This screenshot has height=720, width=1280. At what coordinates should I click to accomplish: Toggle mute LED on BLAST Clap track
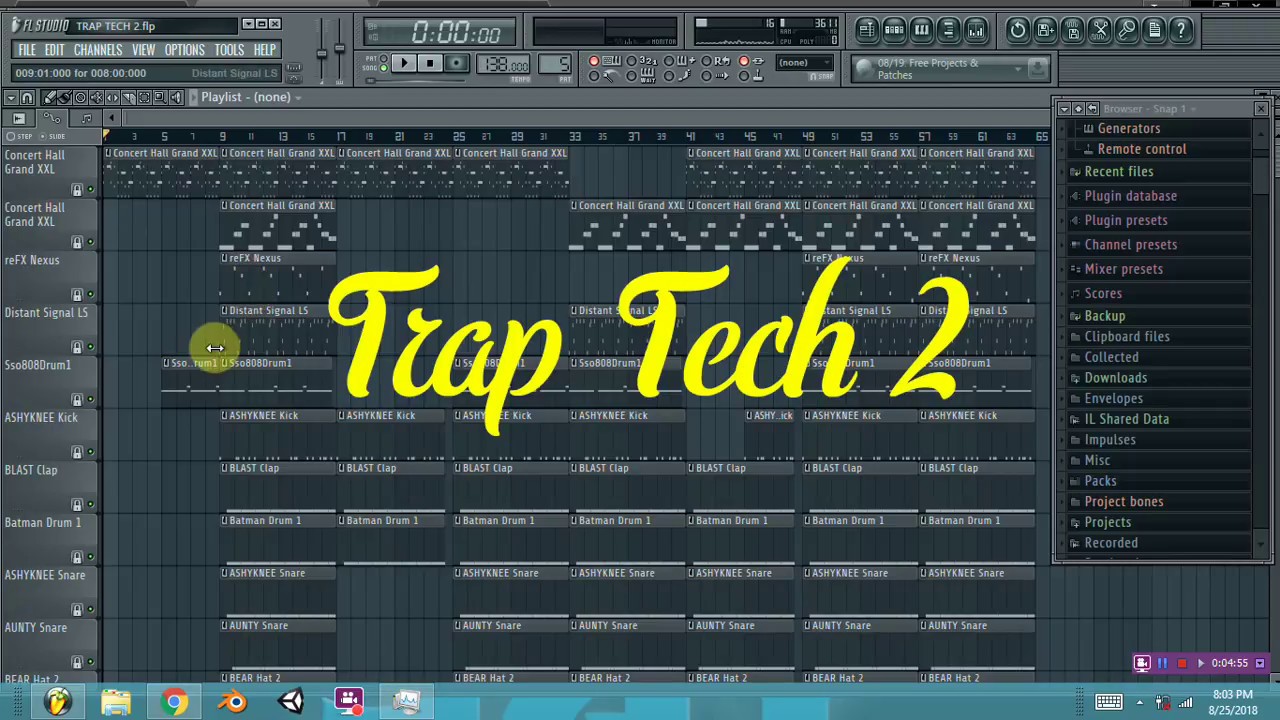click(x=90, y=505)
